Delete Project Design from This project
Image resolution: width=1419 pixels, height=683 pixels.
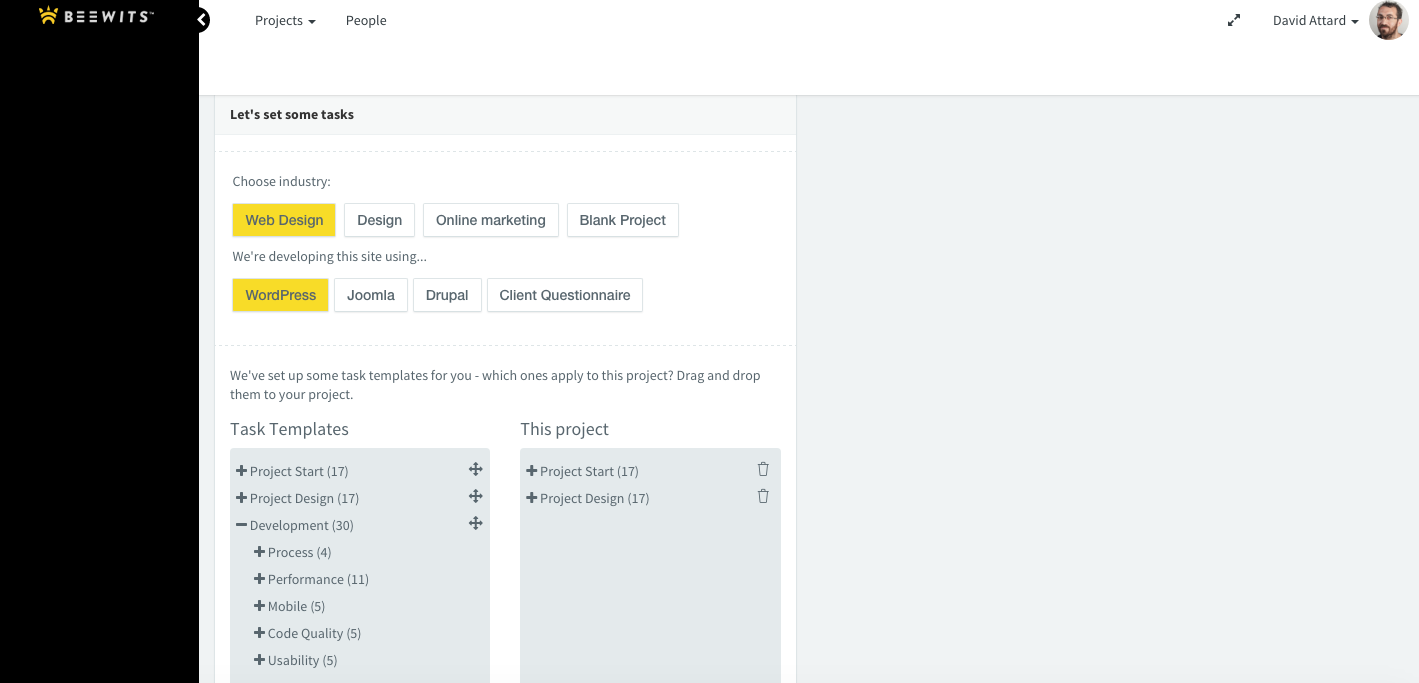pyautogui.click(x=763, y=496)
